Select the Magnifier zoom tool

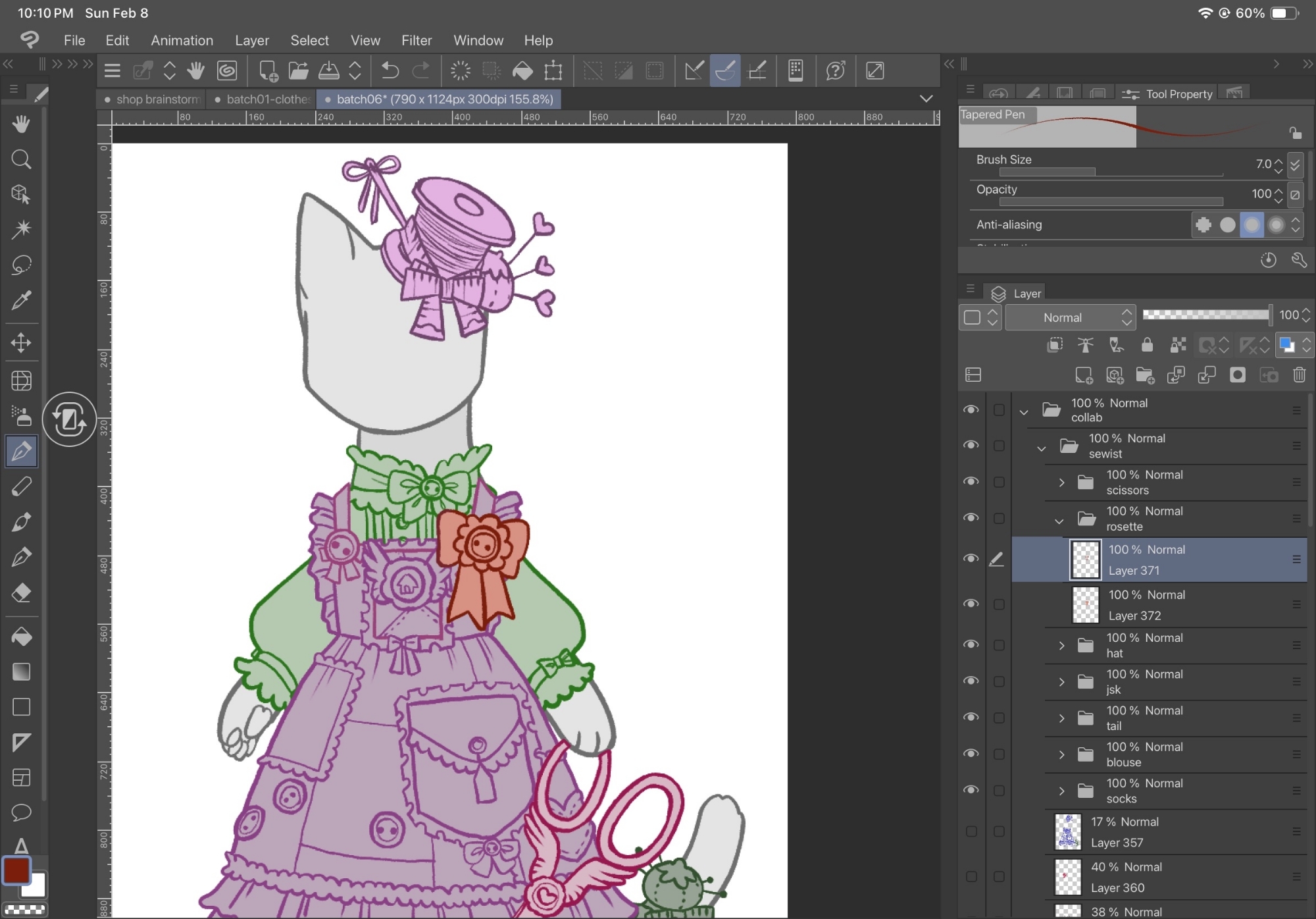click(21, 159)
